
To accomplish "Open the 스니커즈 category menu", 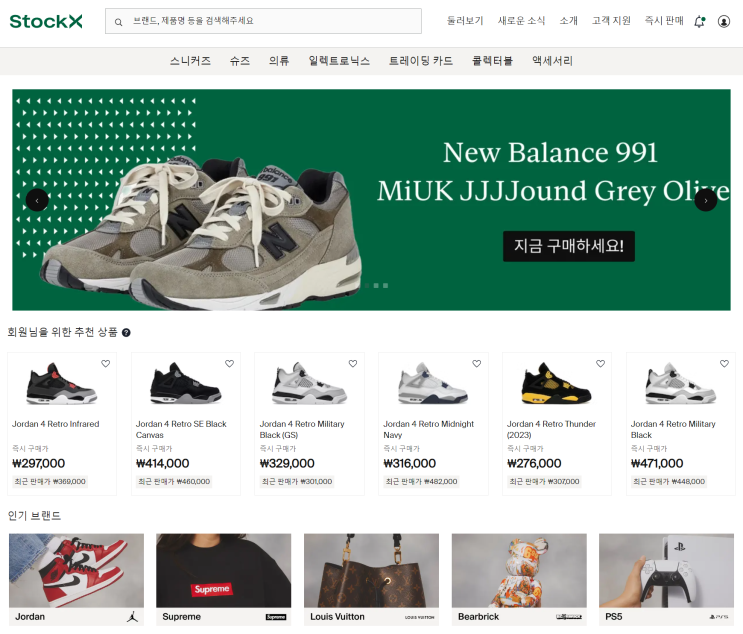I will (190, 61).
